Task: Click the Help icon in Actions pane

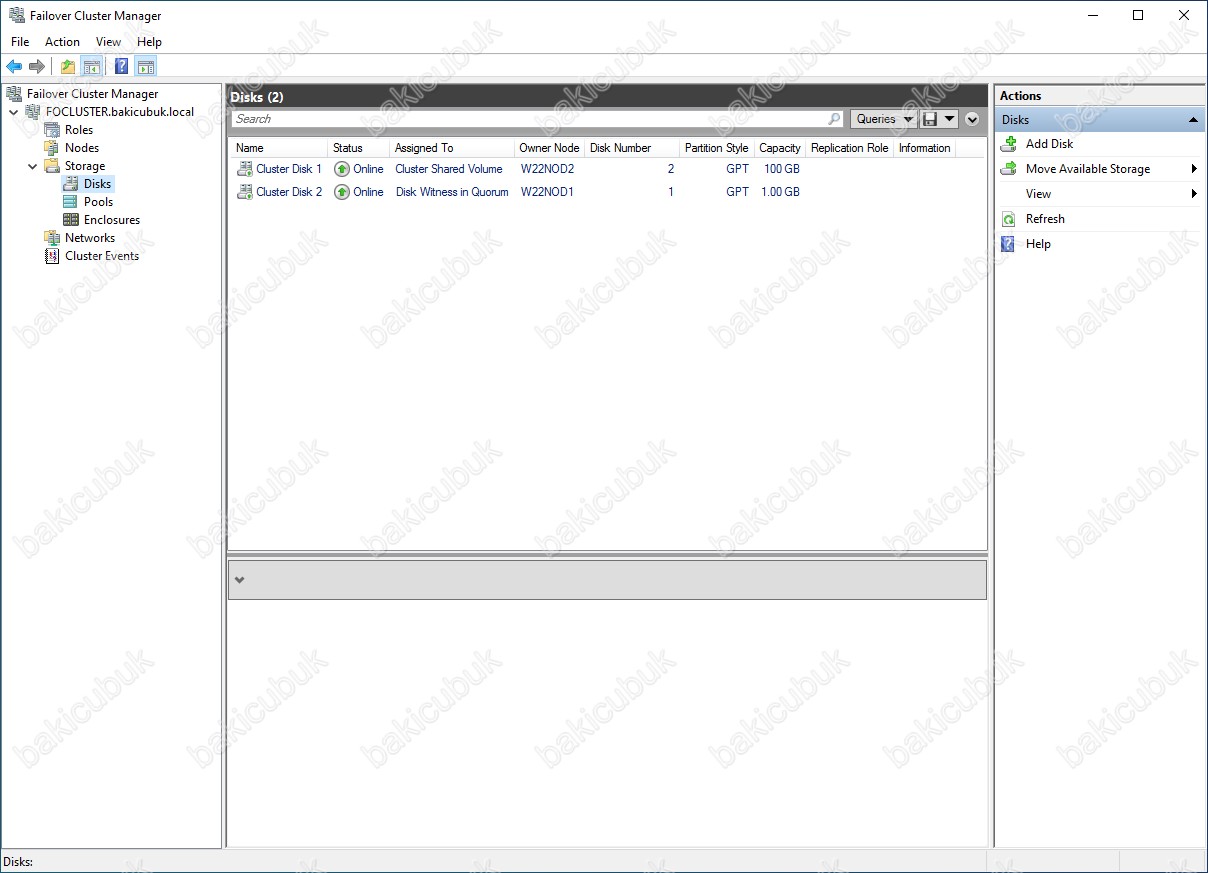Action: coord(1009,244)
